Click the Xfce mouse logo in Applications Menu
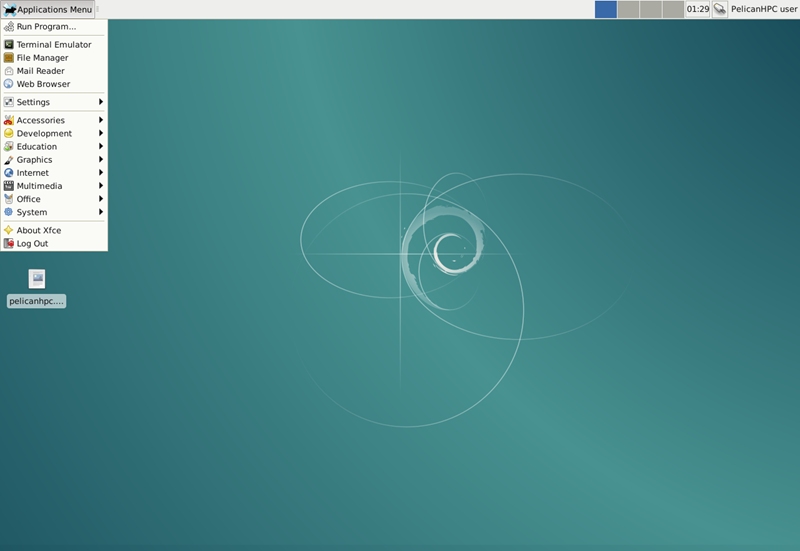 pos(9,9)
